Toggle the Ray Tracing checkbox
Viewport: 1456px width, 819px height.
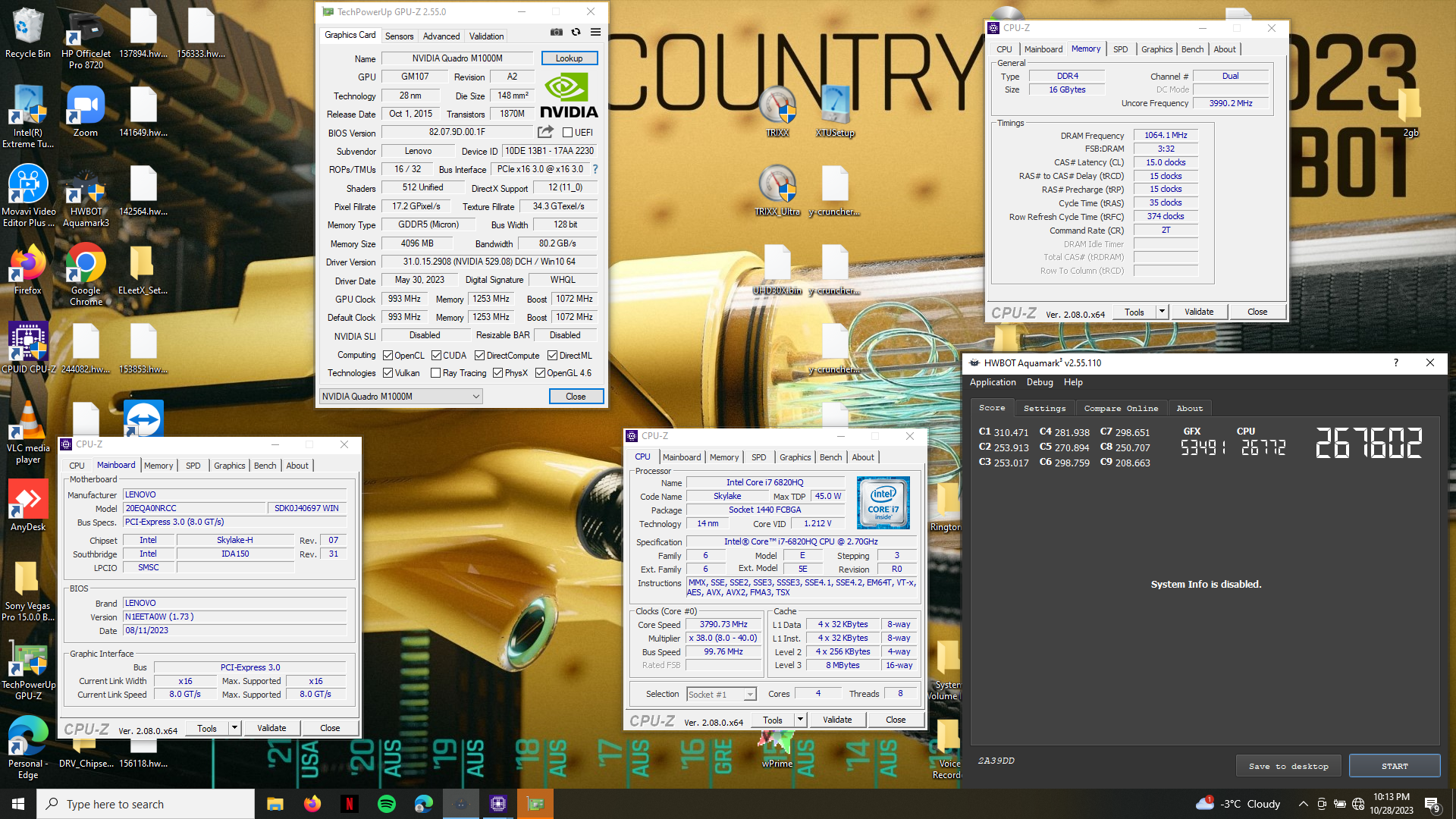click(x=435, y=372)
